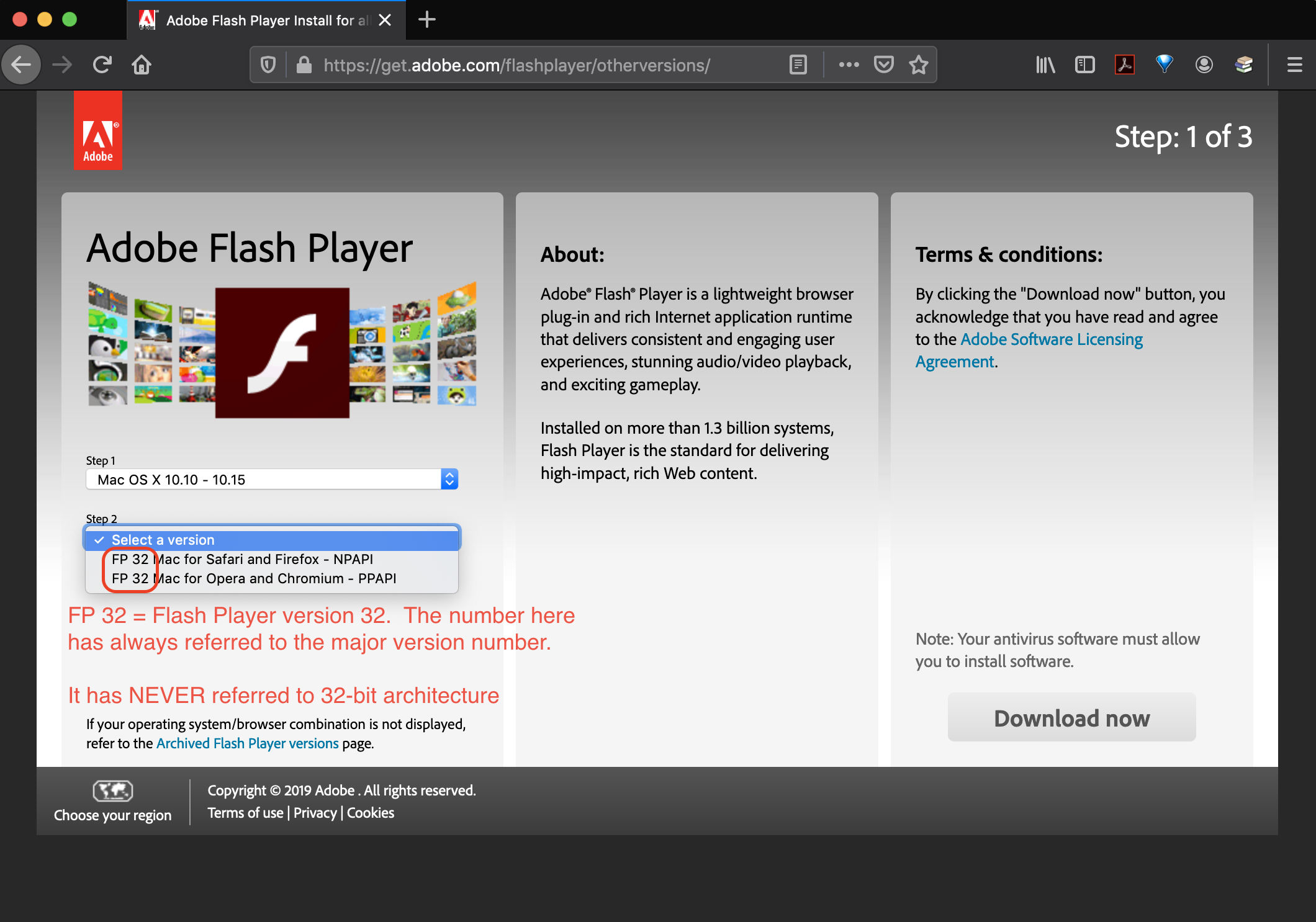Bookmark this page with the star icon
Image resolution: width=1316 pixels, height=922 pixels.
(919, 65)
